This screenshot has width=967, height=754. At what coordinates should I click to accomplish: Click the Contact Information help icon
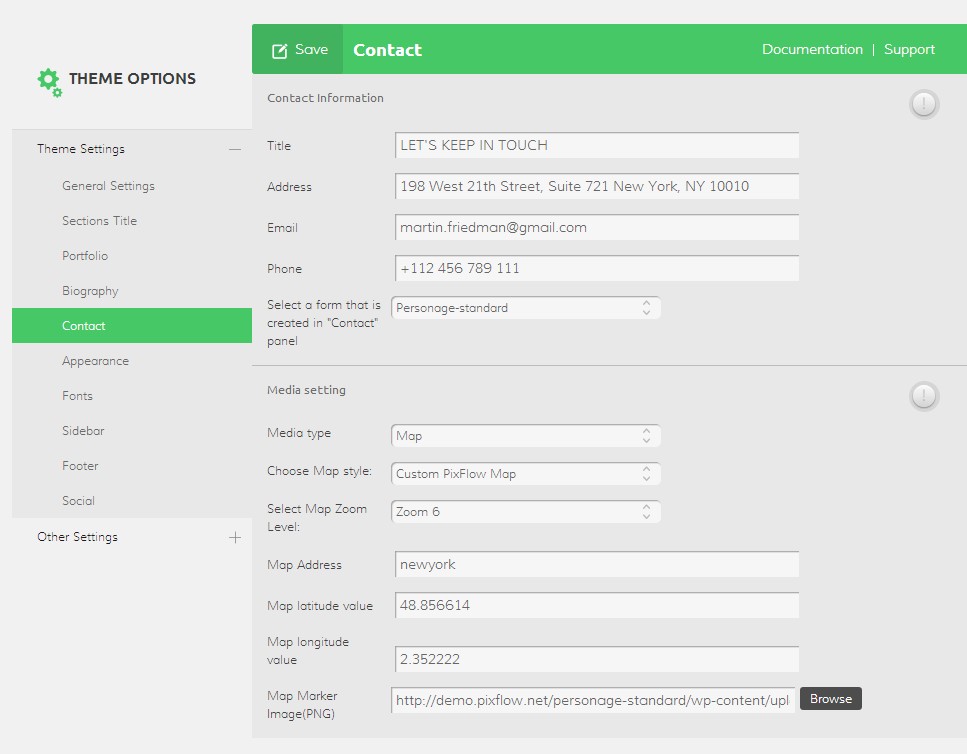point(924,104)
